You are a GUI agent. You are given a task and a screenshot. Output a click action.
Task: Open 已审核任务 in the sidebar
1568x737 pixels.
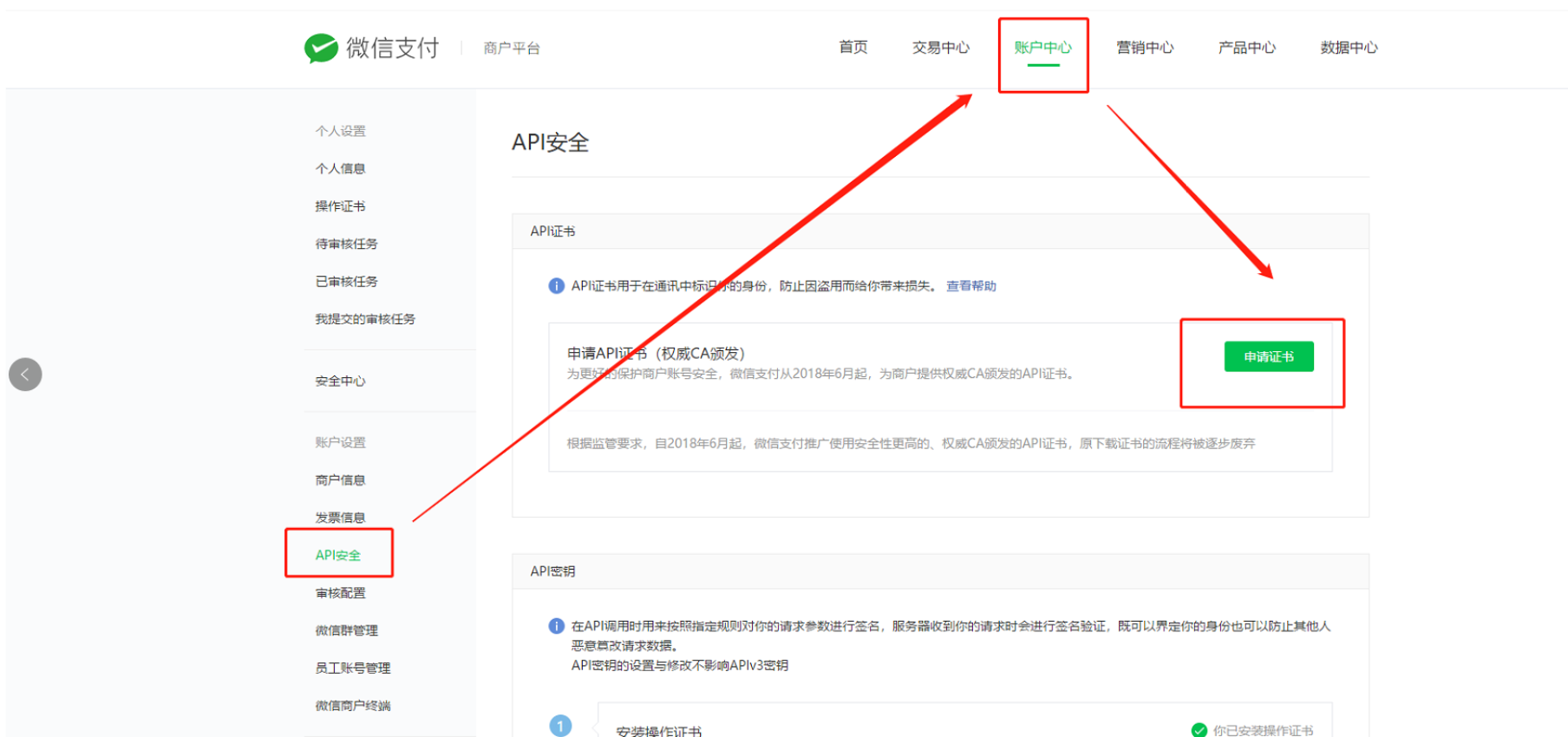(346, 282)
